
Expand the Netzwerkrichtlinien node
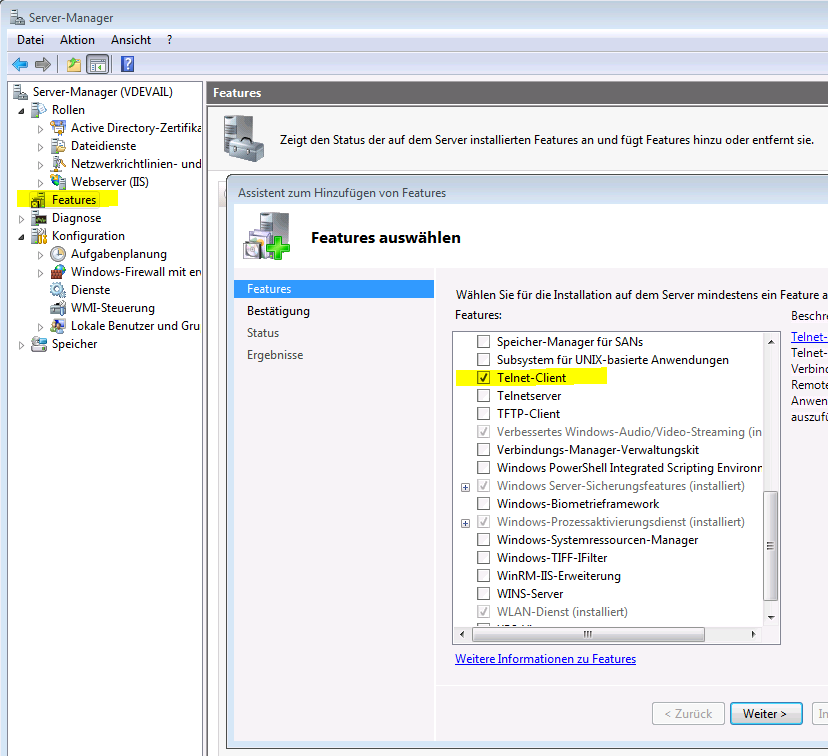coord(41,165)
